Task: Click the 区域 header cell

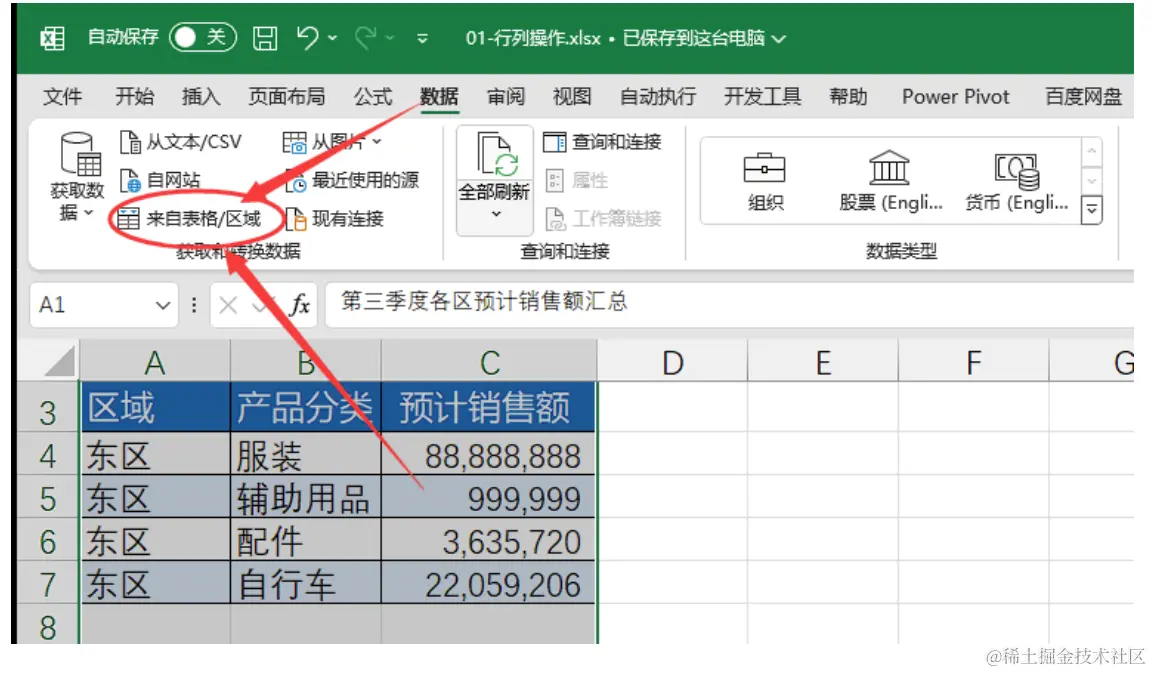Action: [x=155, y=407]
